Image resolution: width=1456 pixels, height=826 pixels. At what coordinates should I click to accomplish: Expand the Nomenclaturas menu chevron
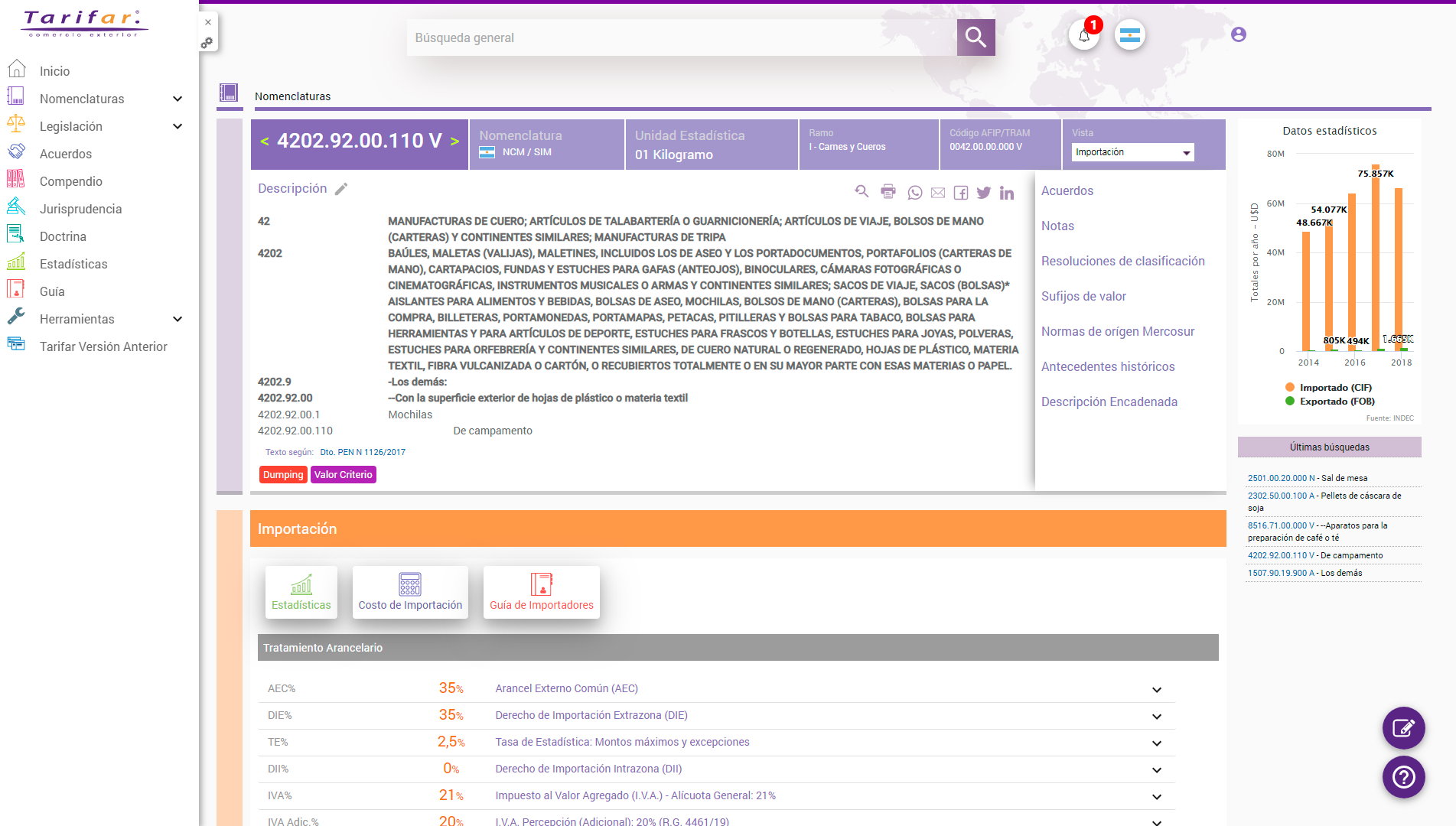(x=178, y=99)
